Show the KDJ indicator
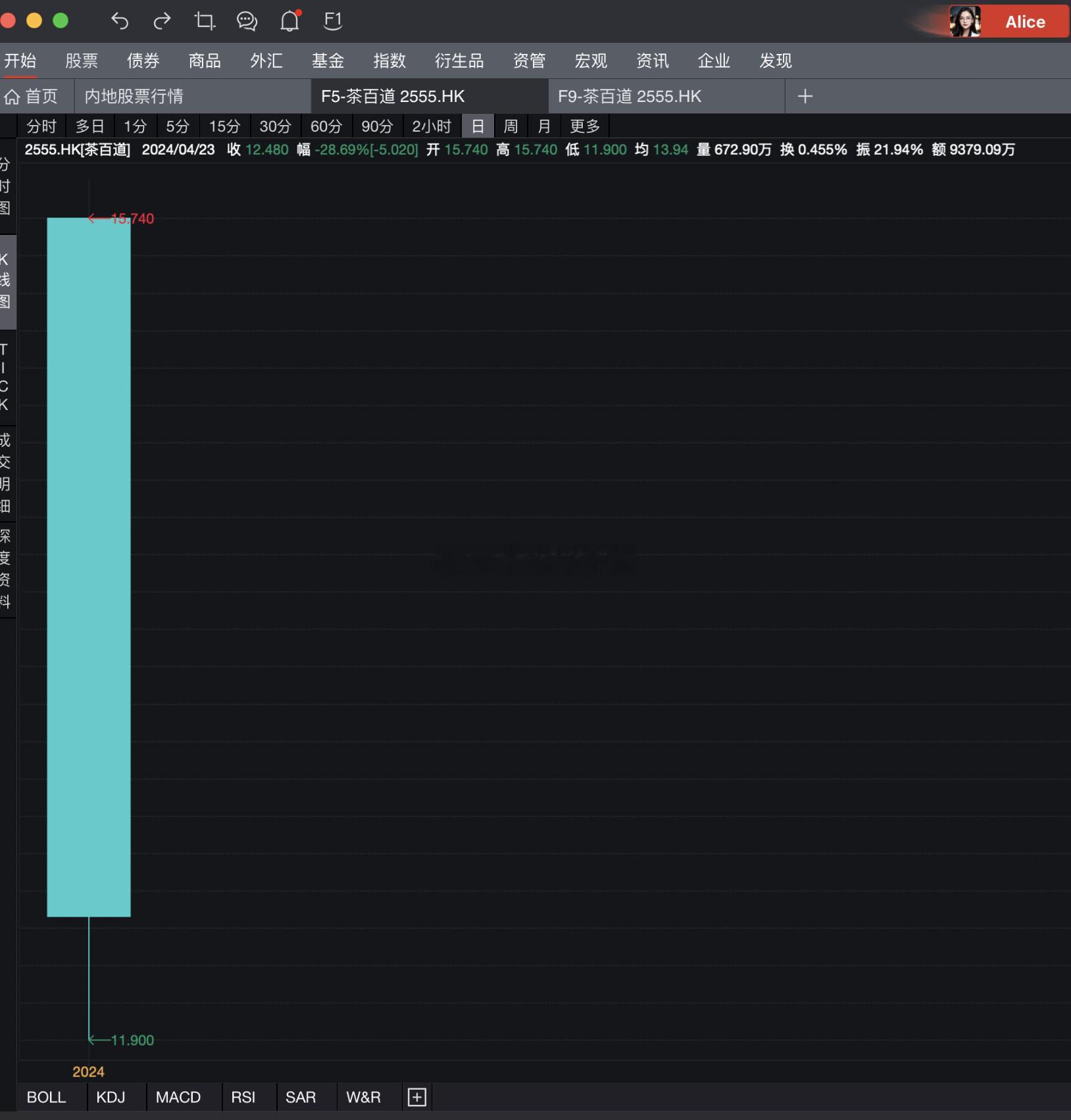Image resolution: width=1071 pixels, height=1120 pixels. (111, 1097)
